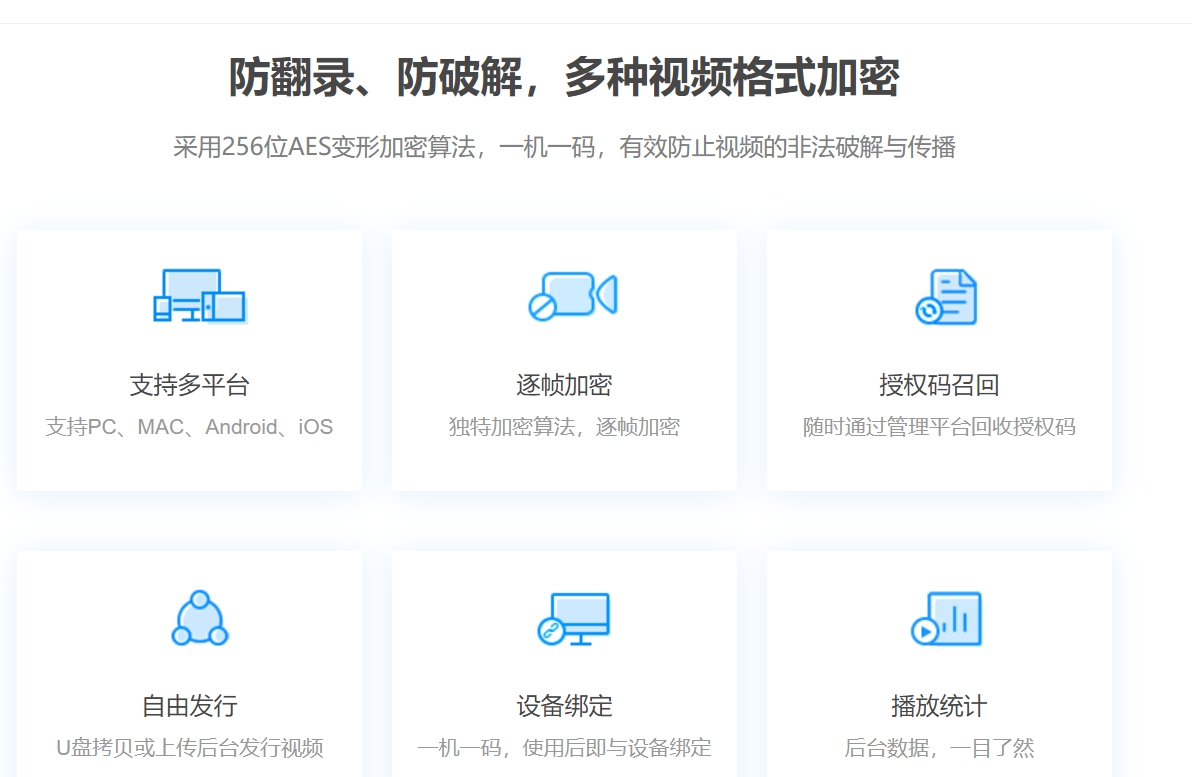Click the text 独特加密算法，逐帧加密
1192x777 pixels.
564,427
